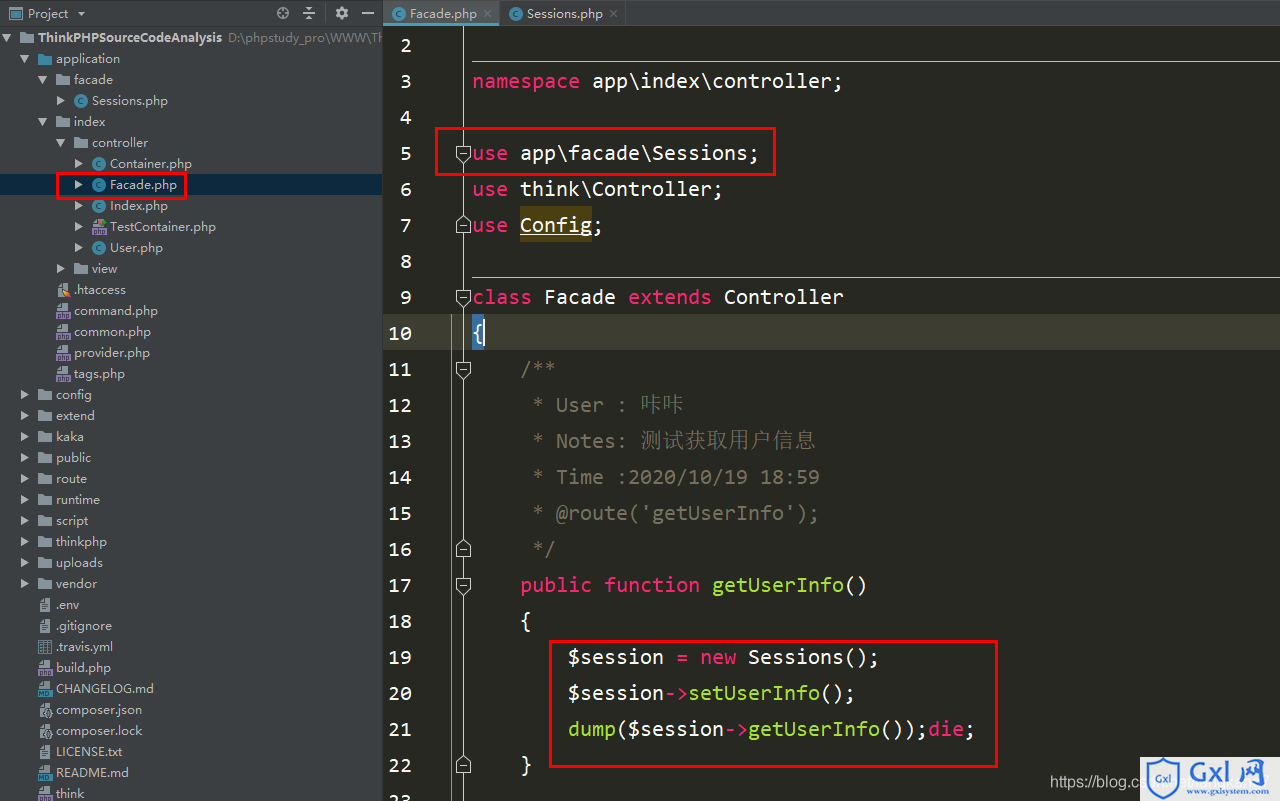Viewport: 1280px width, 801px height.
Task: Click the kaka folder icon
Action: click(x=45, y=437)
